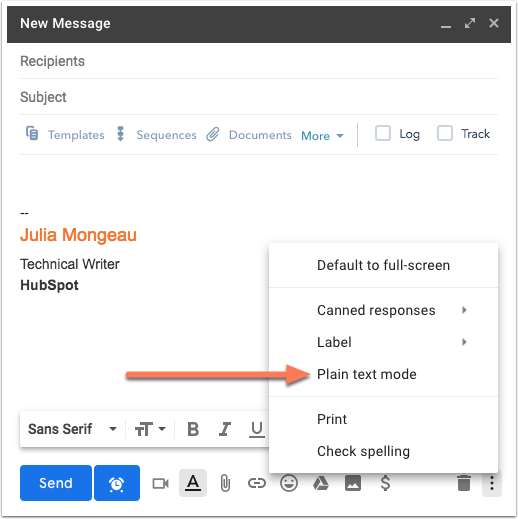Attach files with paperclip icon
The height and width of the screenshot is (519, 518).
(225, 483)
